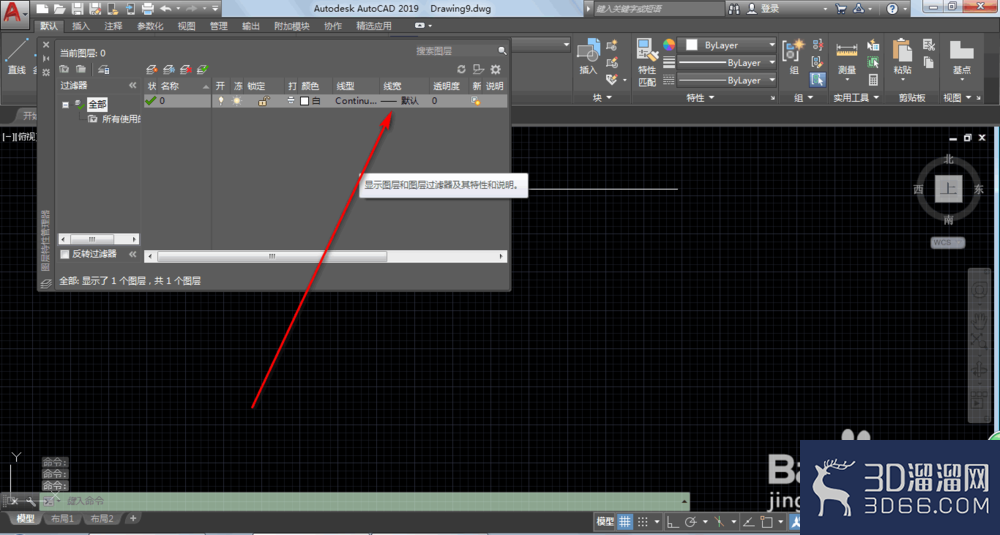The height and width of the screenshot is (535, 1000).
Task: Click the Continu... linetype of layer 0
Action: [355, 101]
